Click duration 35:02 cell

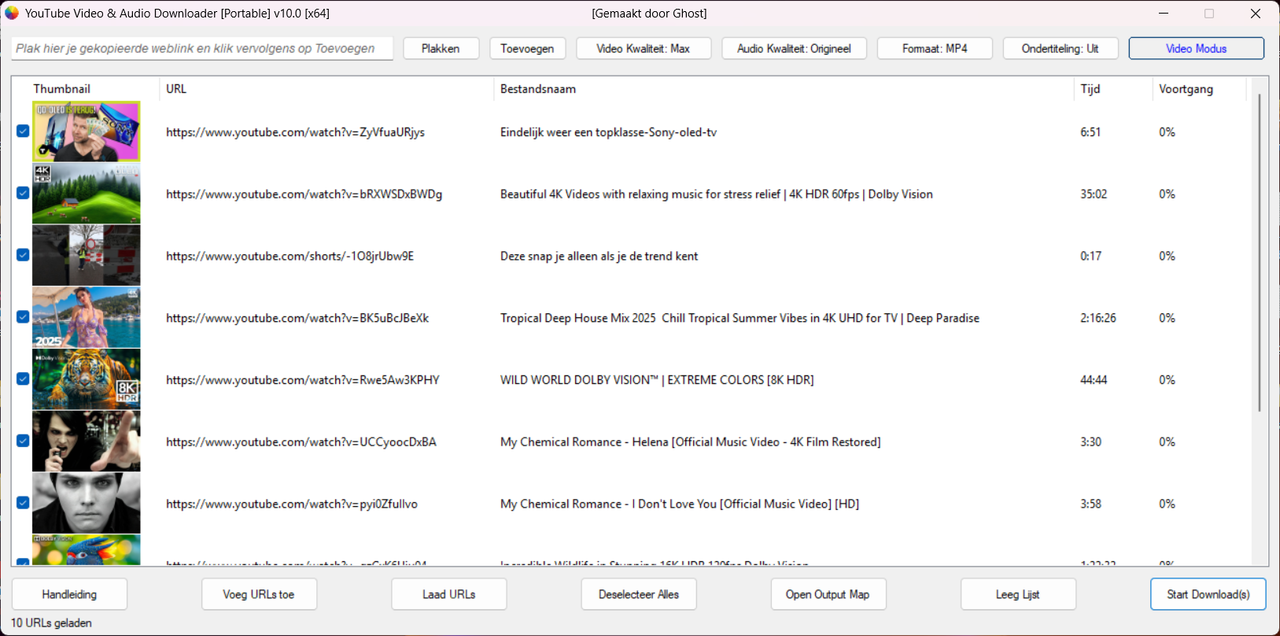[x=1094, y=194]
